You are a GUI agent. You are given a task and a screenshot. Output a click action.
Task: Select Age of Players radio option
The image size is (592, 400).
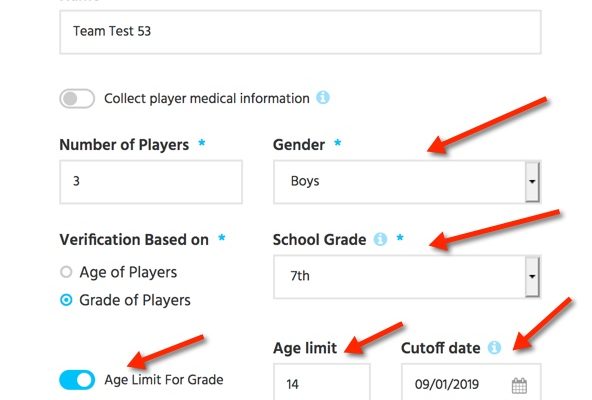66,272
